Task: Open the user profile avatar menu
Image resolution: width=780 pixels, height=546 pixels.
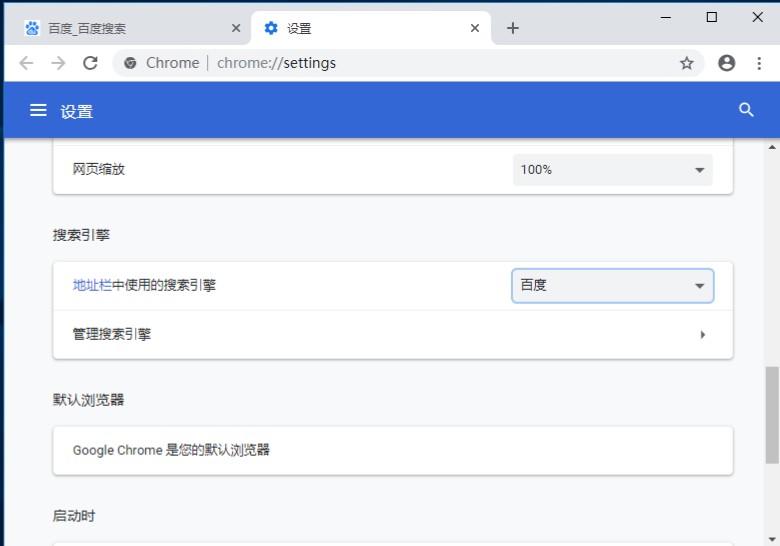Action: pos(726,63)
